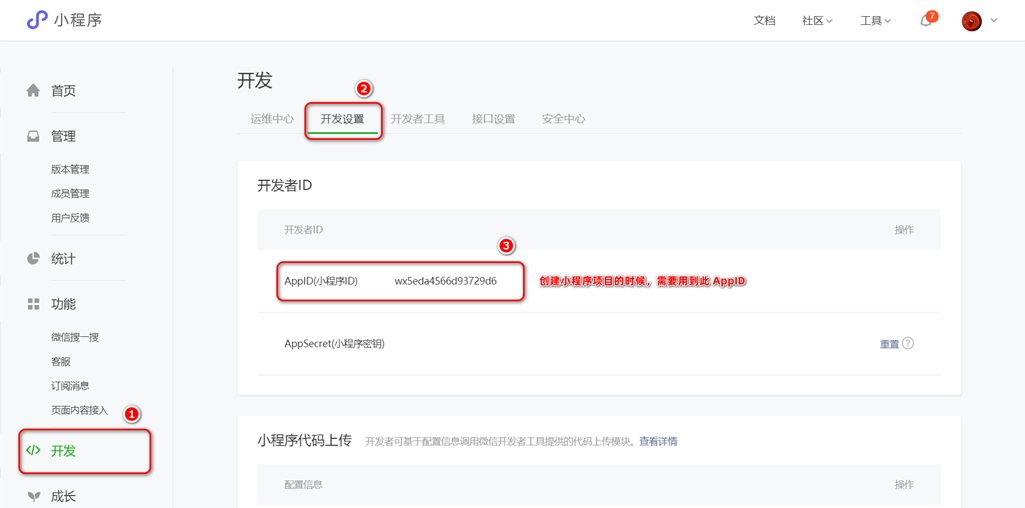The height and width of the screenshot is (508, 1025).
Task: Click the 成长 sprout icon
Action: (33, 496)
